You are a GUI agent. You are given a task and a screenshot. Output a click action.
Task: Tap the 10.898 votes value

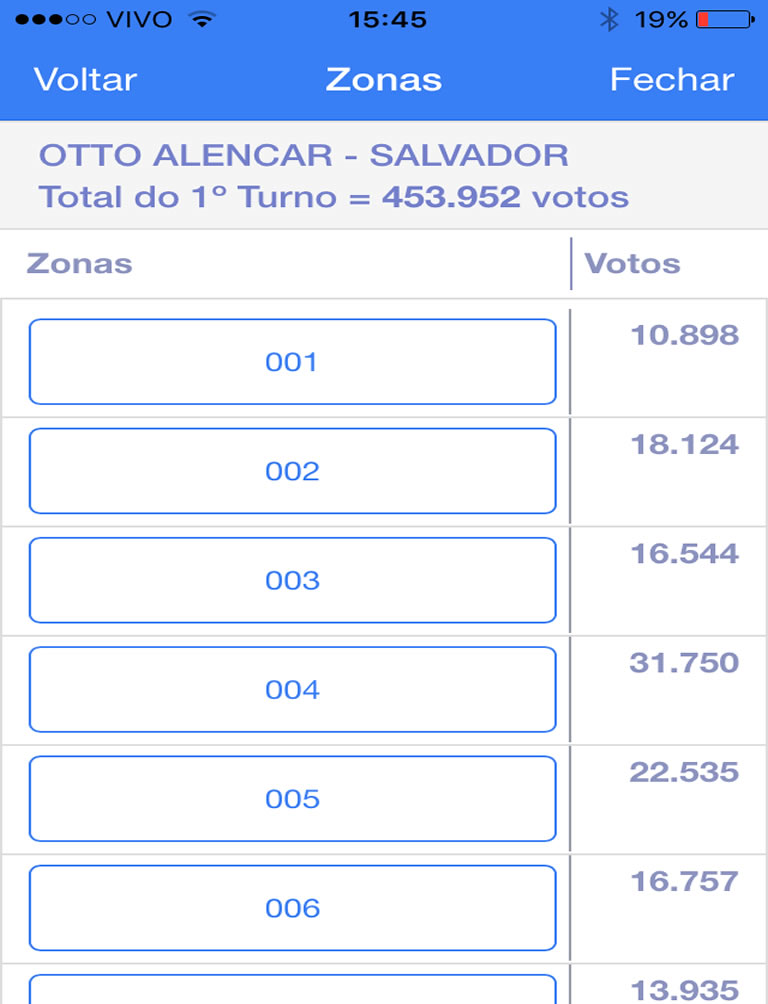point(684,335)
